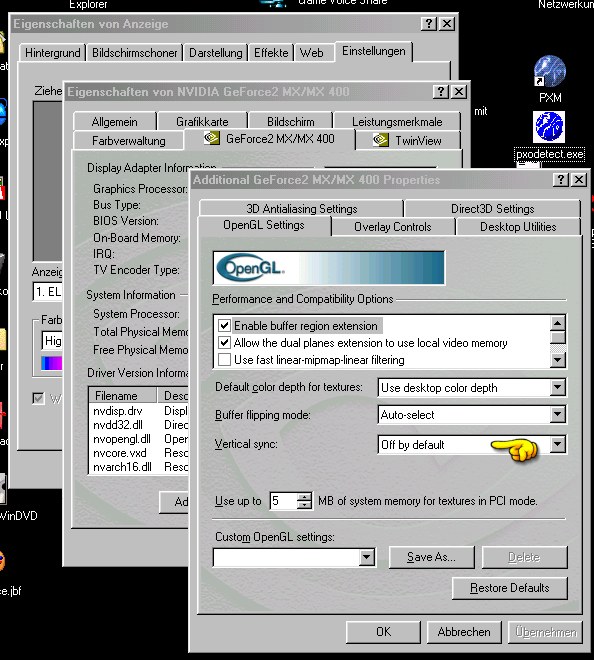Open the Buffer flipping mode dropdown
The width and height of the screenshot is (594, 660).
[557, 415]
